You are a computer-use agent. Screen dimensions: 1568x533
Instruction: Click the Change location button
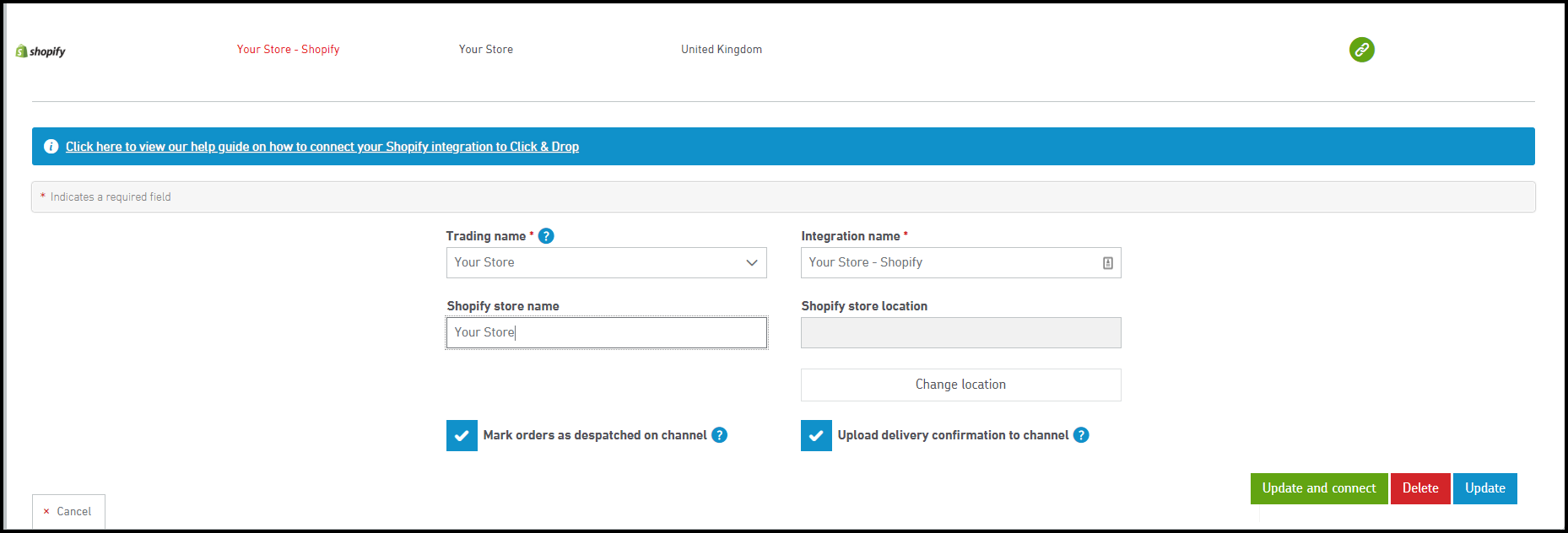click(x=960, y=385)
